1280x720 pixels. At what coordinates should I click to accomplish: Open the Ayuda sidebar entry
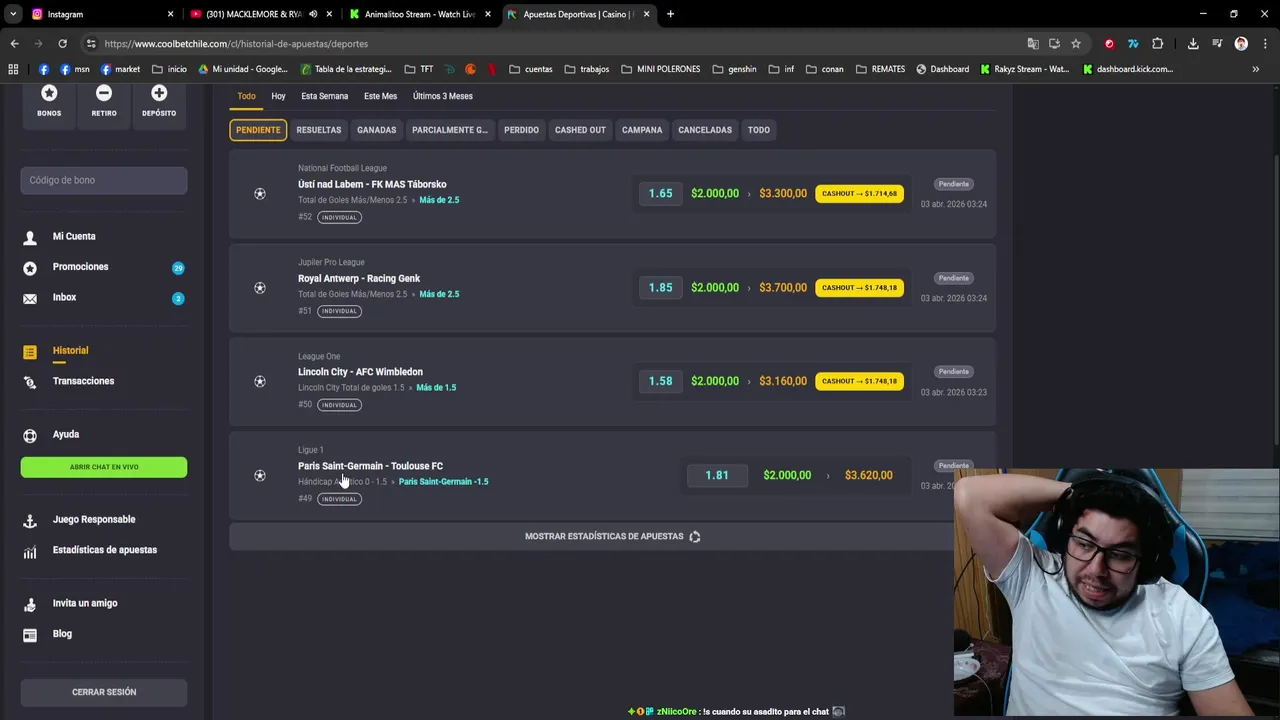coord(66,434)
